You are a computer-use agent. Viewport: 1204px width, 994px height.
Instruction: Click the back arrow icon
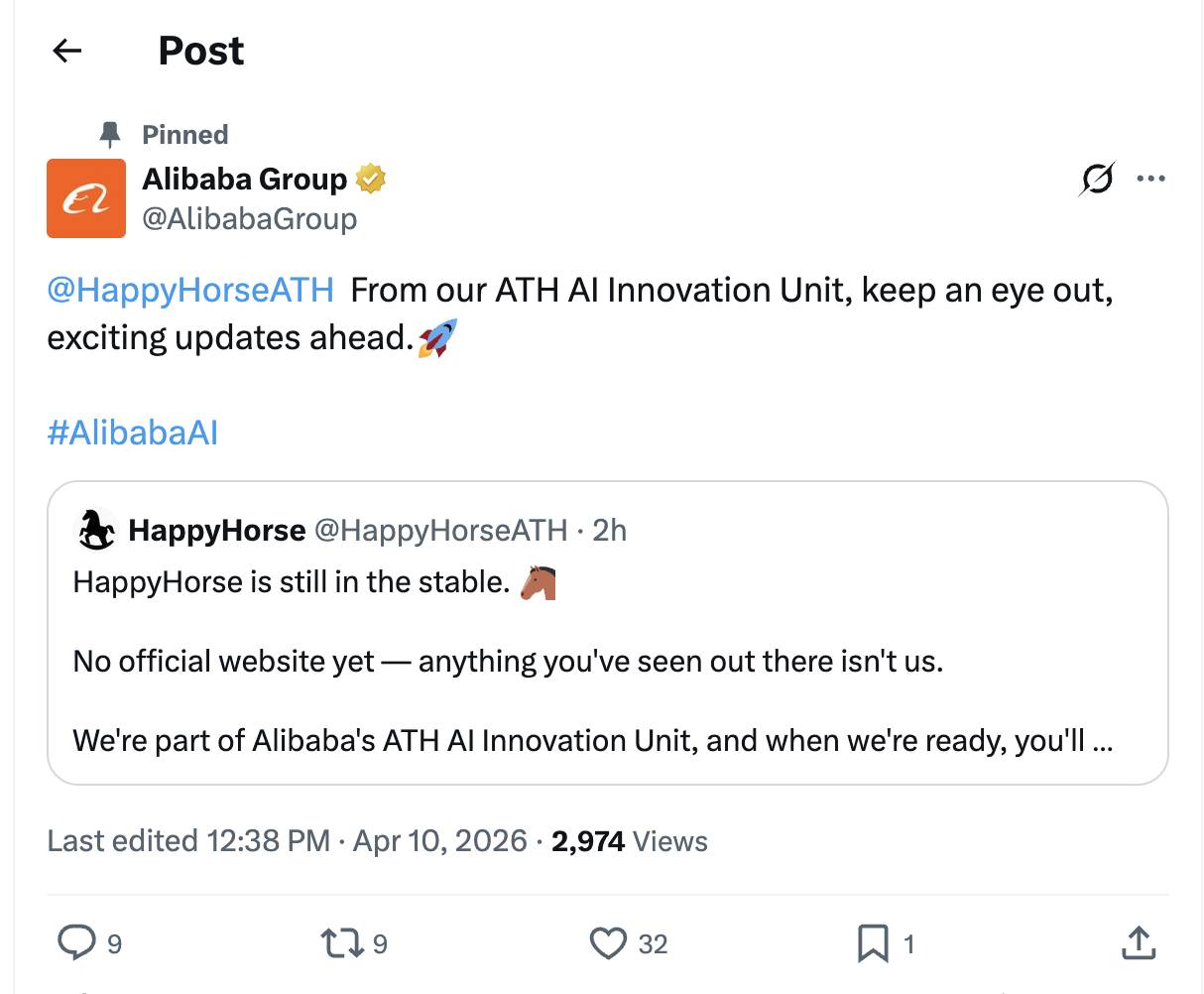[67, 51]
